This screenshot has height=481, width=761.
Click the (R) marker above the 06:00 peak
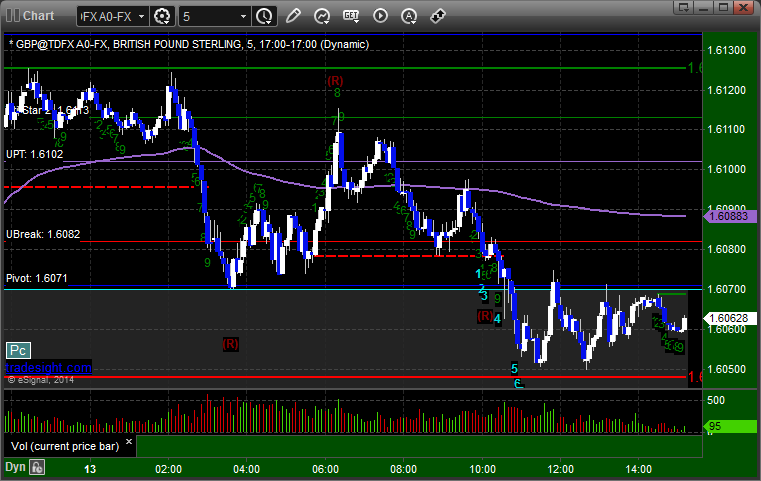tap(335, 81)
